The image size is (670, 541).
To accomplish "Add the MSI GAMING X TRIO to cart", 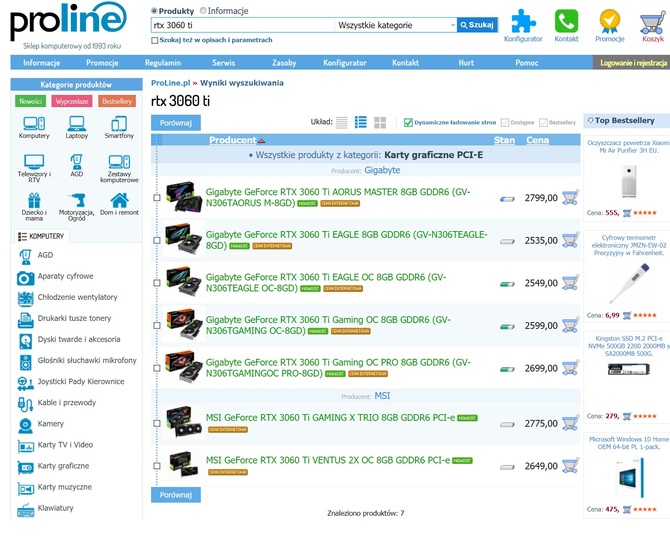I will (570, 423).
